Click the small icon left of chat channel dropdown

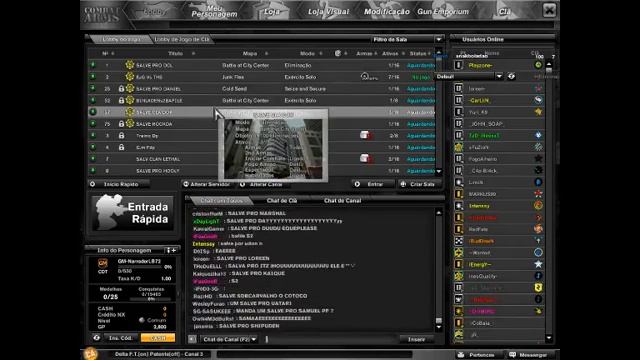pos(192,339)
